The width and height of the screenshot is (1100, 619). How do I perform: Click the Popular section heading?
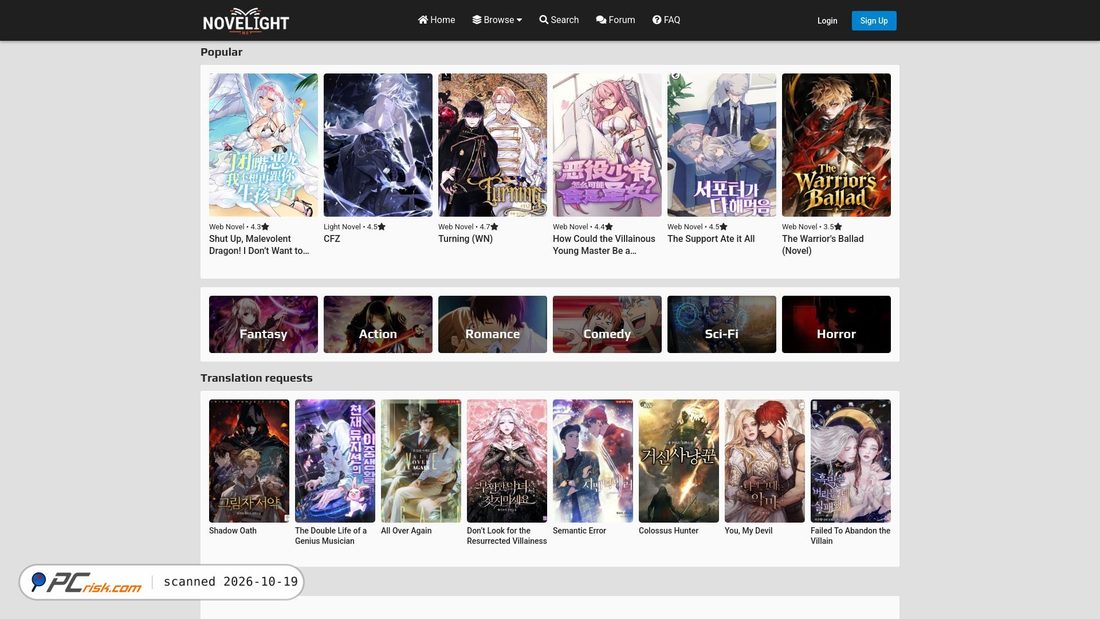[222, 52]
